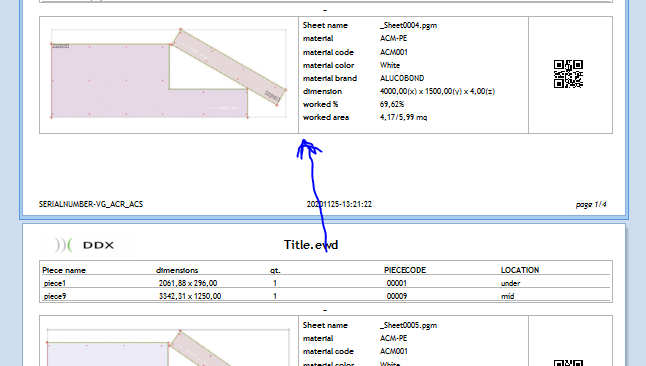Click the Sheet0005 nesting layout thumbnail

(x=169, y=347)
